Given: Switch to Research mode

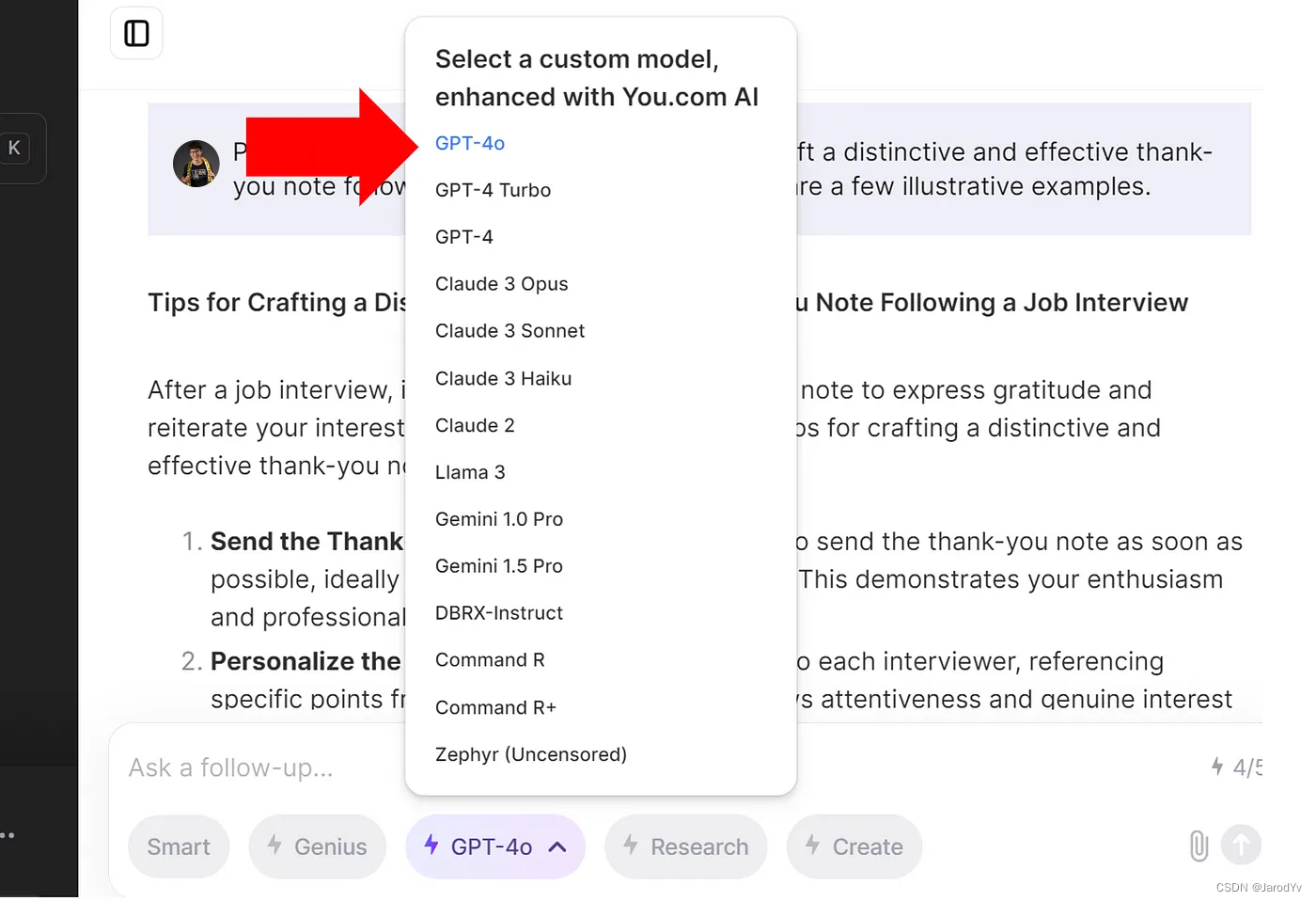Looking at the screenshot, I should click(686, 846).
